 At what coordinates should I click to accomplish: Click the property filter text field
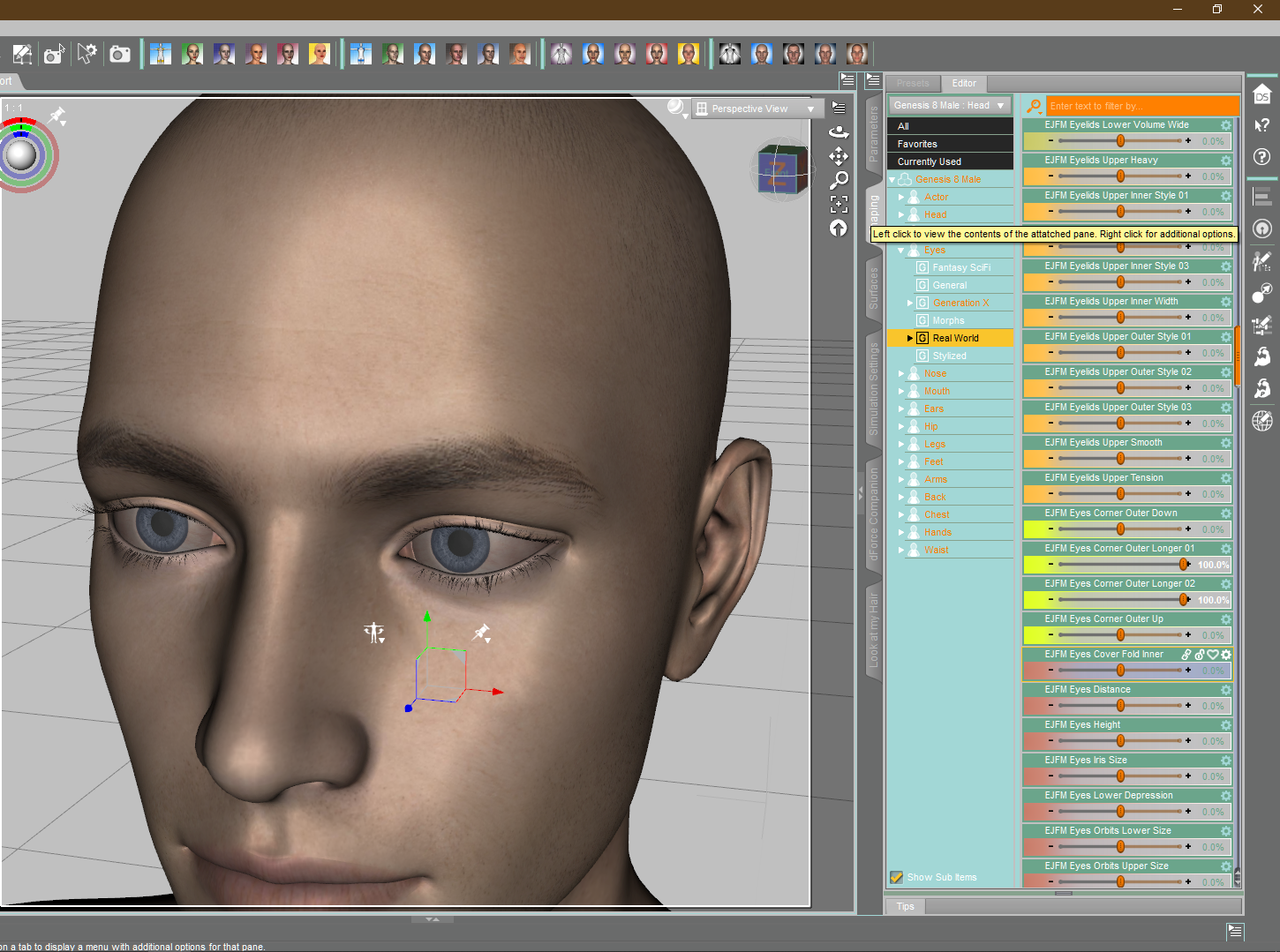1141,106
